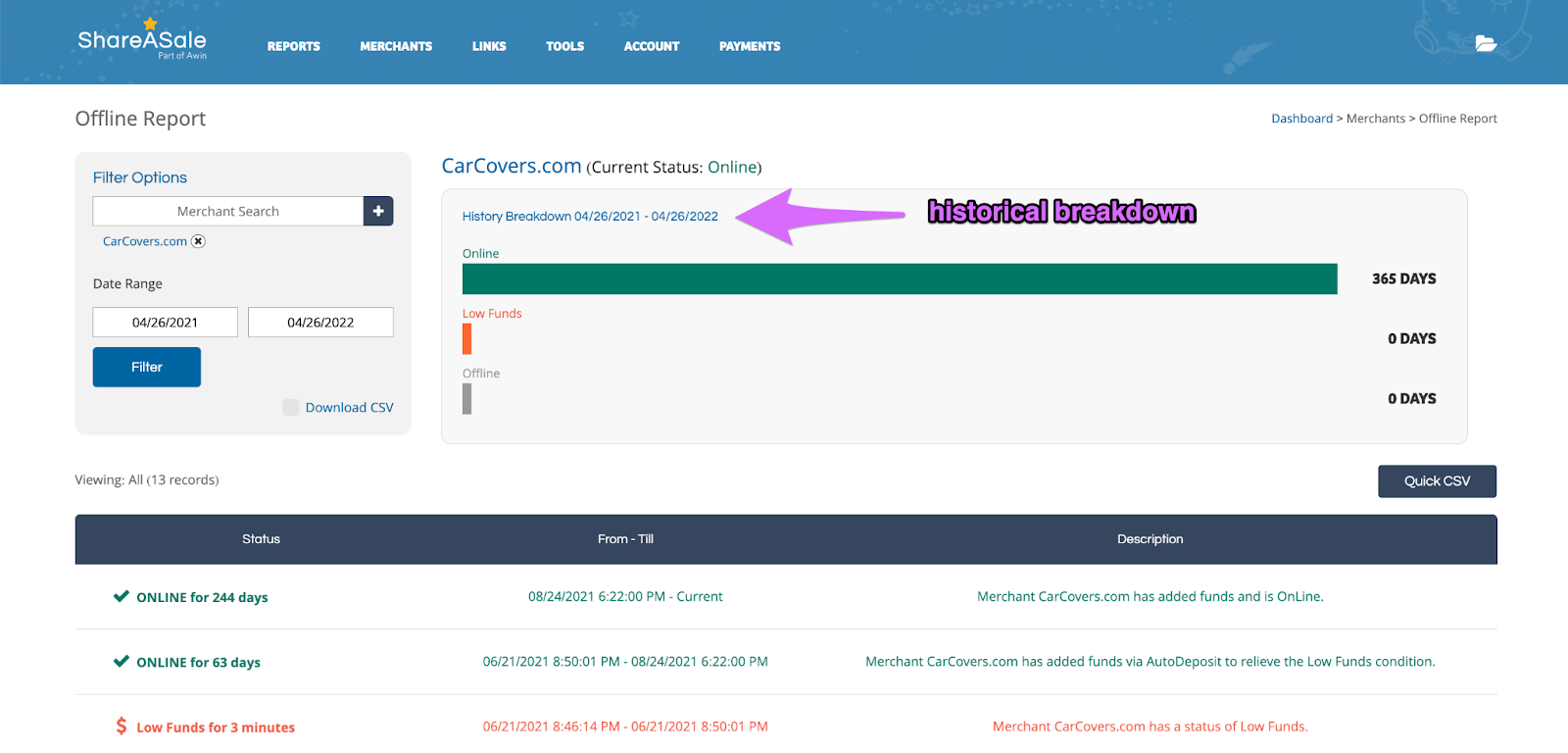
Task: Click the Download CSV link
Action: point(349,407)
